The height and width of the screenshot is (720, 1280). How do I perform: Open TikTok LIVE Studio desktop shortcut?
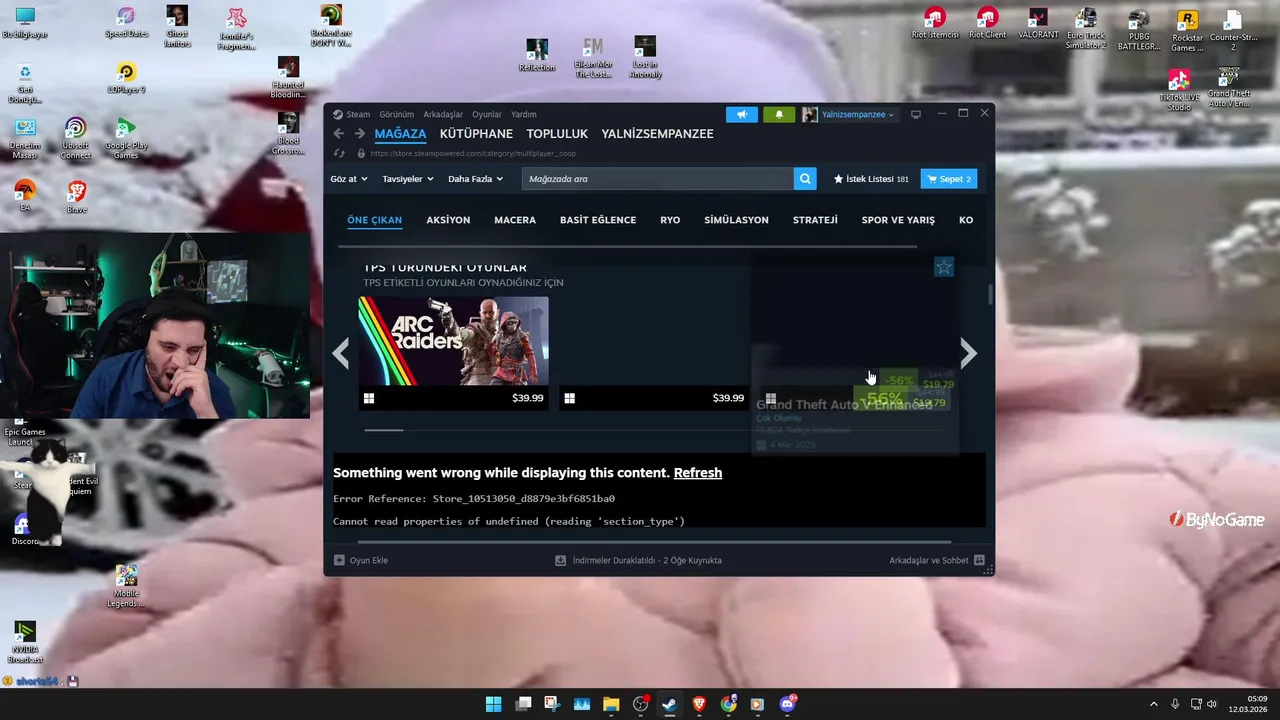point(1179,89)
